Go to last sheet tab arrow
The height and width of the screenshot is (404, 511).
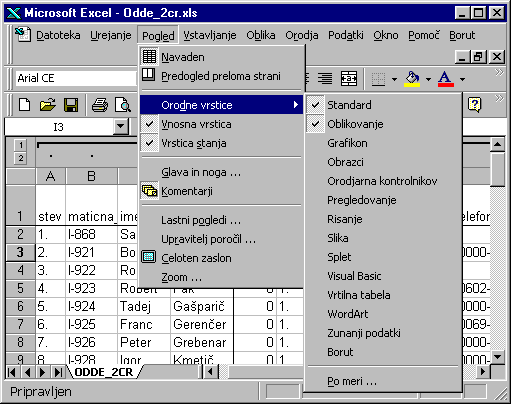pos(58,372)
